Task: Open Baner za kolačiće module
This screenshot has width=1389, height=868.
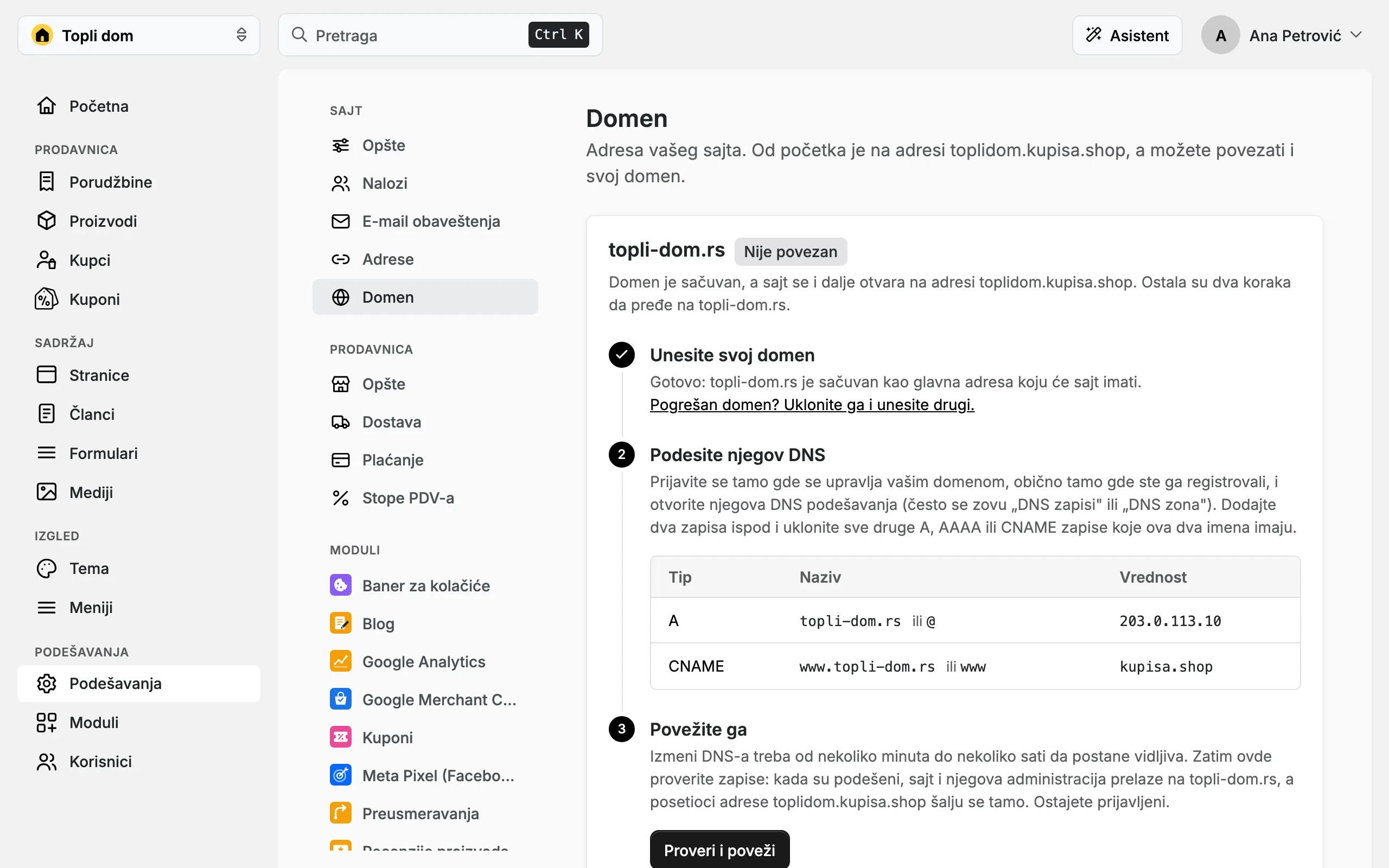Action: 425,585
